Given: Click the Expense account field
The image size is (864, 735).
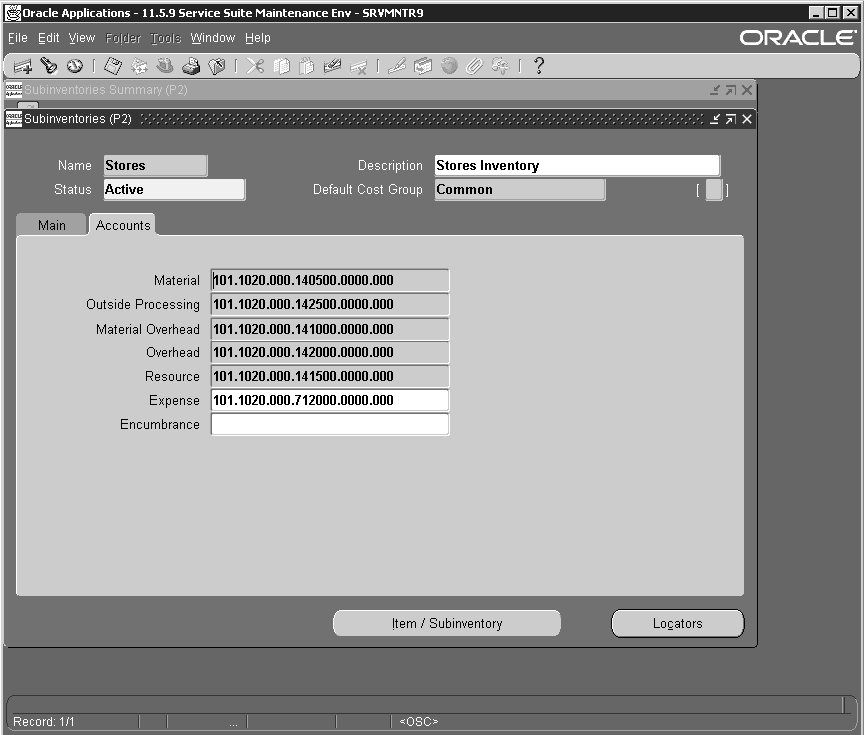Looking at the screenshot, I should pos(330,400).
